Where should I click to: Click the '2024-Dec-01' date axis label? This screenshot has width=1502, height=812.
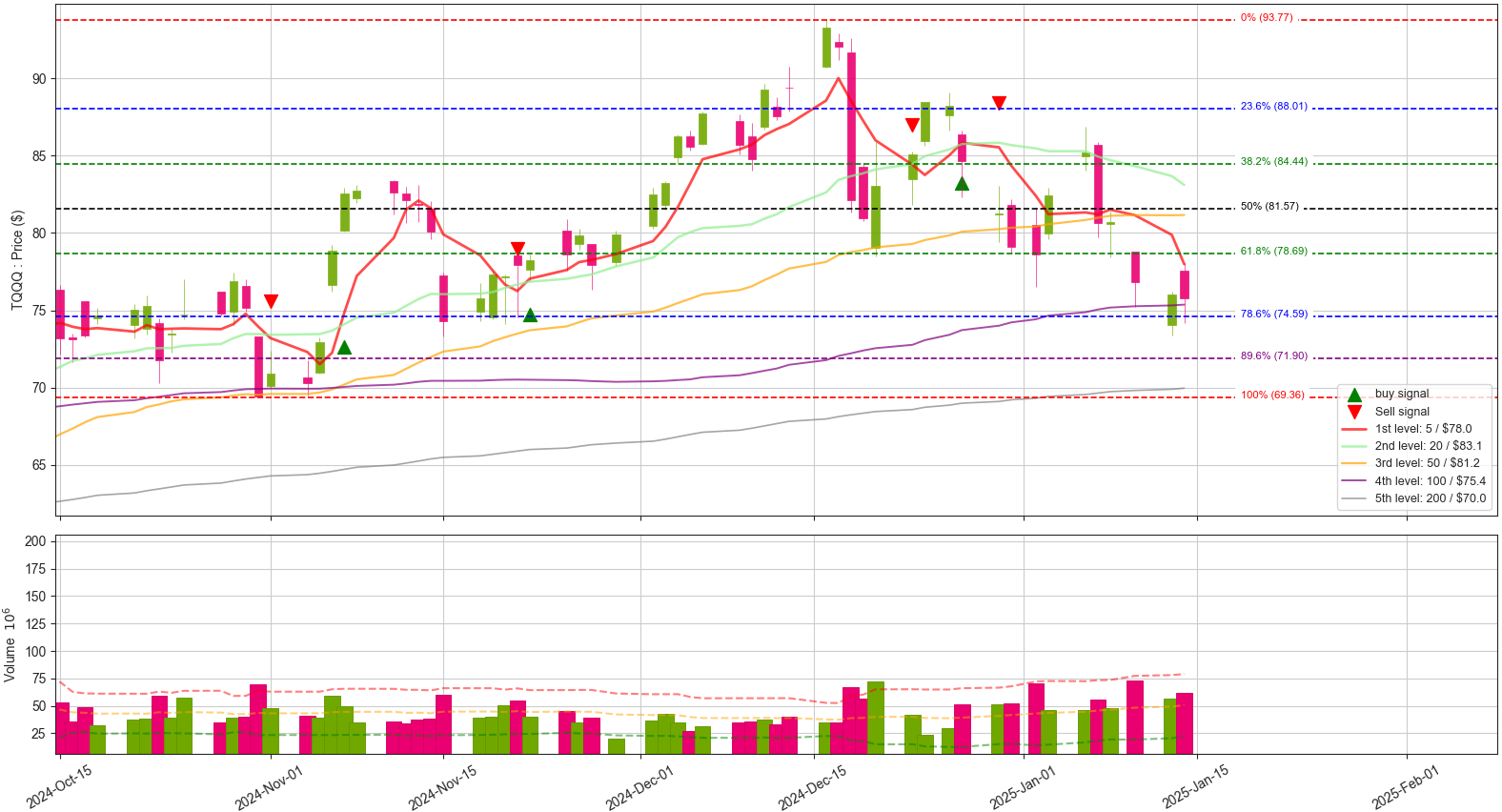tap(639, 786)
